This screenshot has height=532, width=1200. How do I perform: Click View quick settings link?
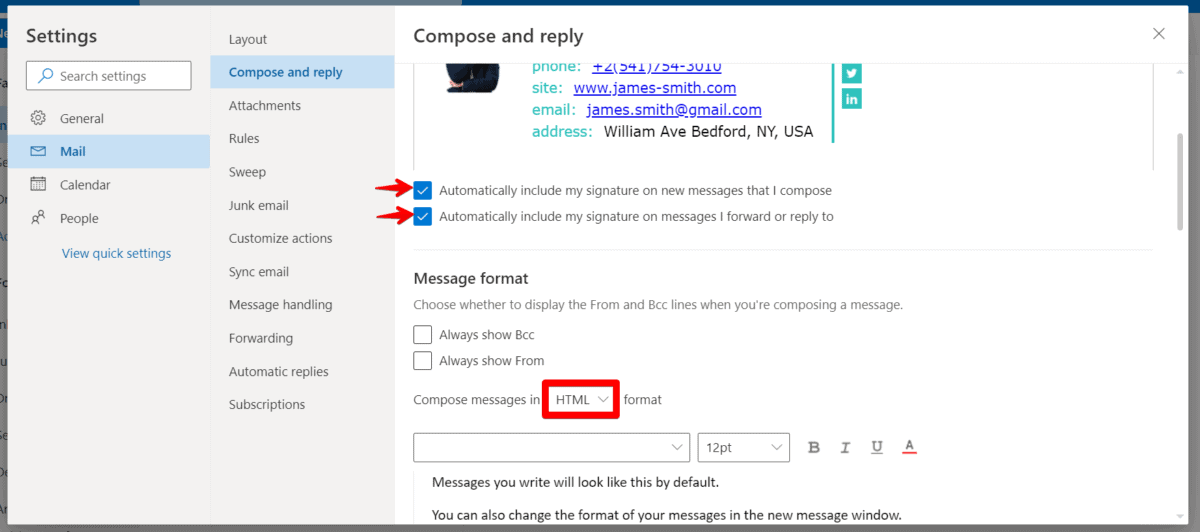116,253
